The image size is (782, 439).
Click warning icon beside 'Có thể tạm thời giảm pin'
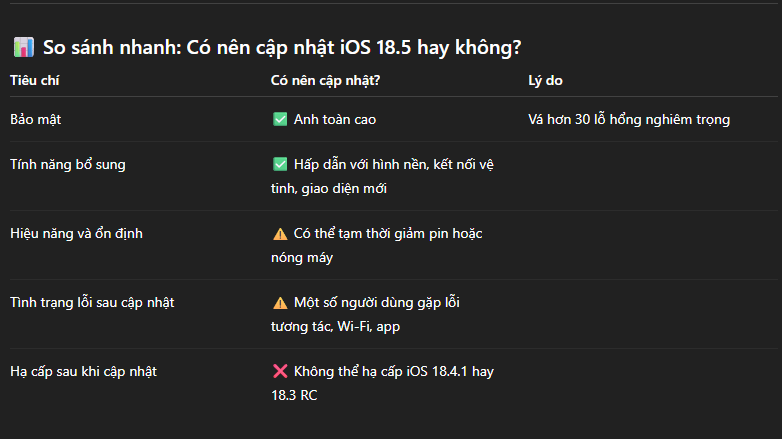280,234
